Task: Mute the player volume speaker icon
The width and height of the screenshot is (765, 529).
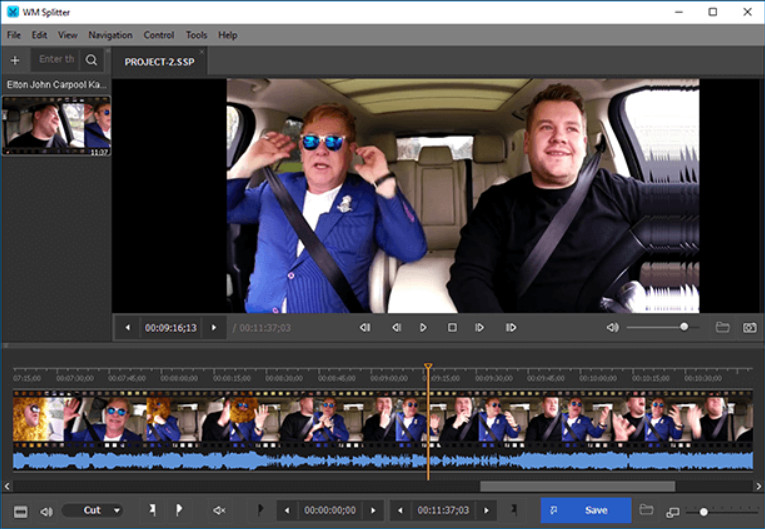Action: tap(612, 327)
